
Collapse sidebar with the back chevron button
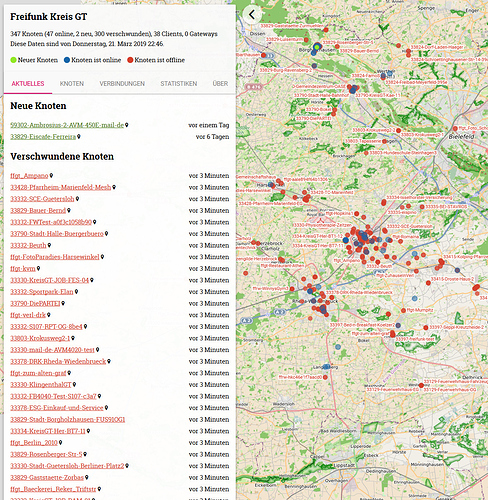tap(252, 15)
